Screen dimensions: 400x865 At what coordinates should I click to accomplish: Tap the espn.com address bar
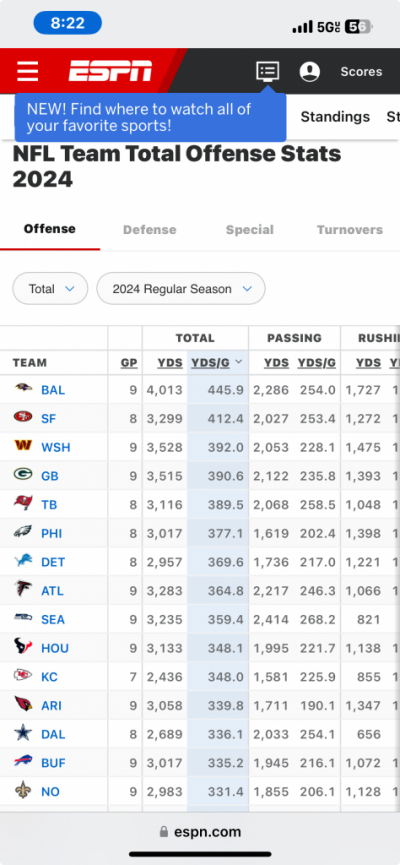point(200,831)
